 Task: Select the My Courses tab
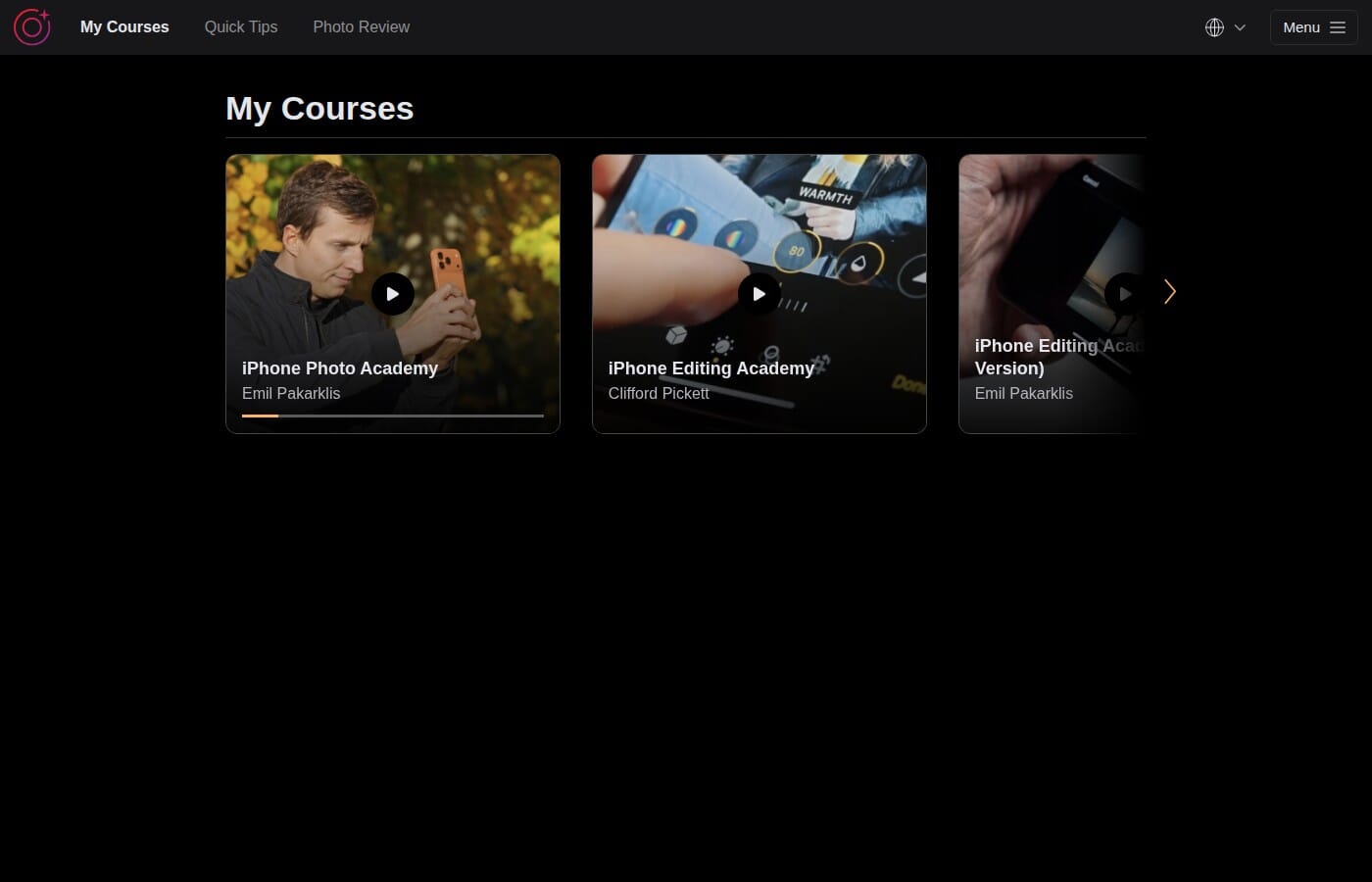[124, 27]
